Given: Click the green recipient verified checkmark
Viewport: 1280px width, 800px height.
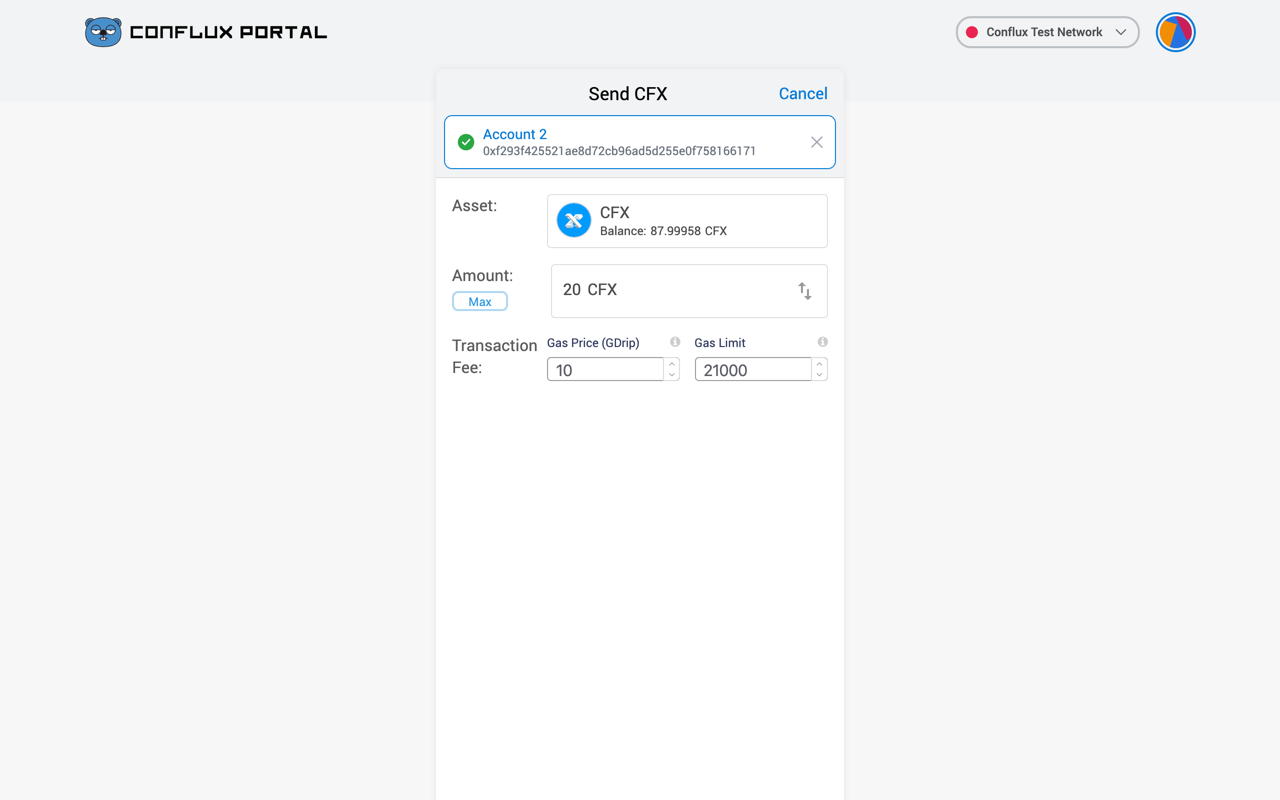Looking at the screenshot, I should tap(466, 142).
